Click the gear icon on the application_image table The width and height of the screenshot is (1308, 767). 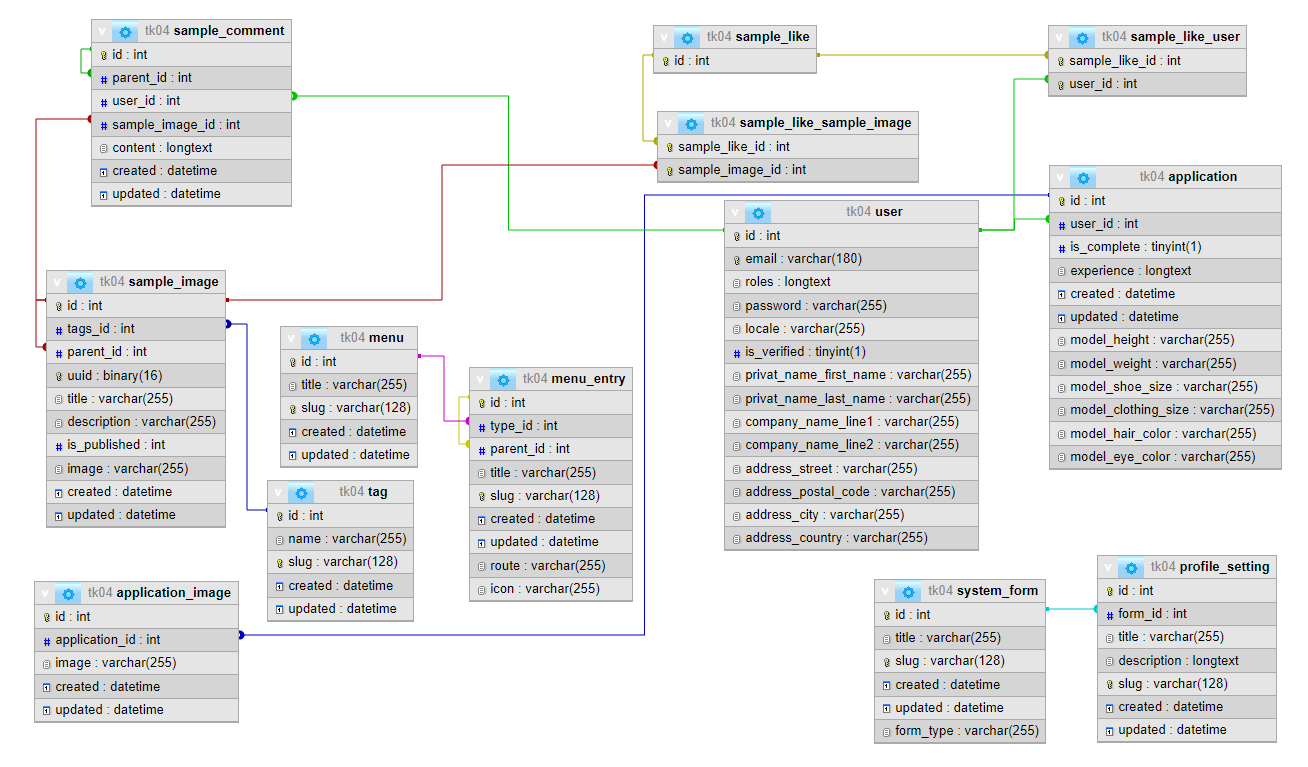coord(68,593)
